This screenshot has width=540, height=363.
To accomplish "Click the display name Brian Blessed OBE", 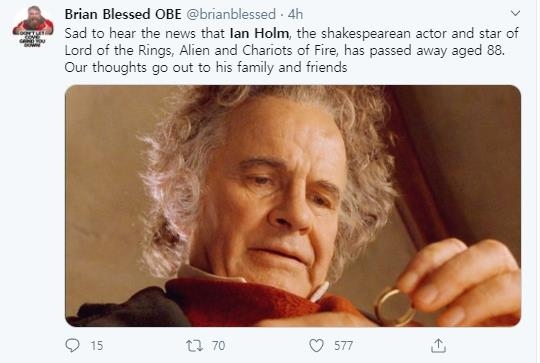I will (x=123, y=14).
